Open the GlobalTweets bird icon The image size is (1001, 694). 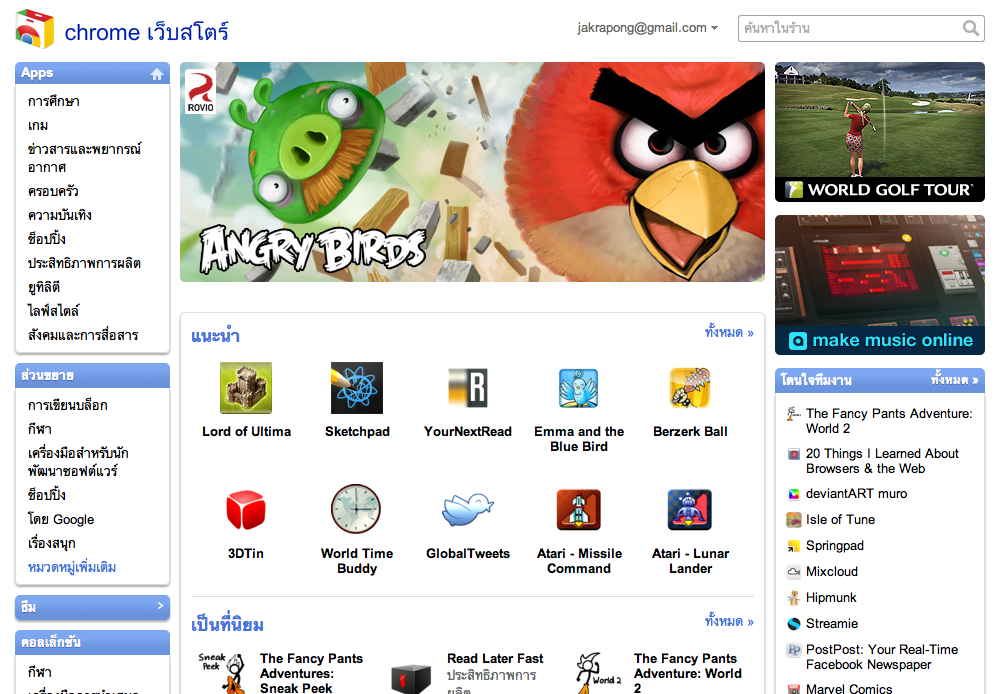point(467,510)
